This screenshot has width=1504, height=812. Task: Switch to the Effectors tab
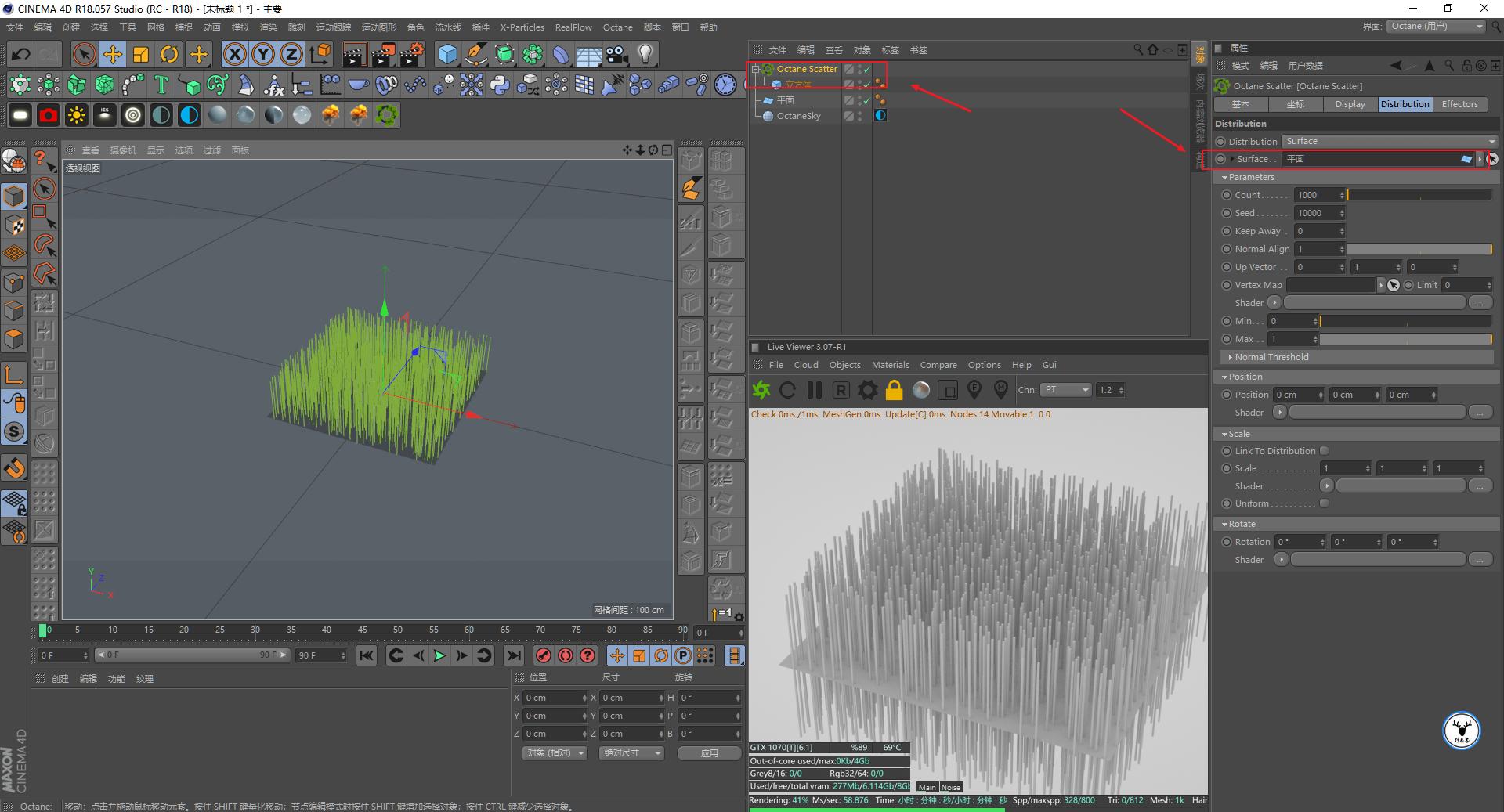(x=1459, y=104)
